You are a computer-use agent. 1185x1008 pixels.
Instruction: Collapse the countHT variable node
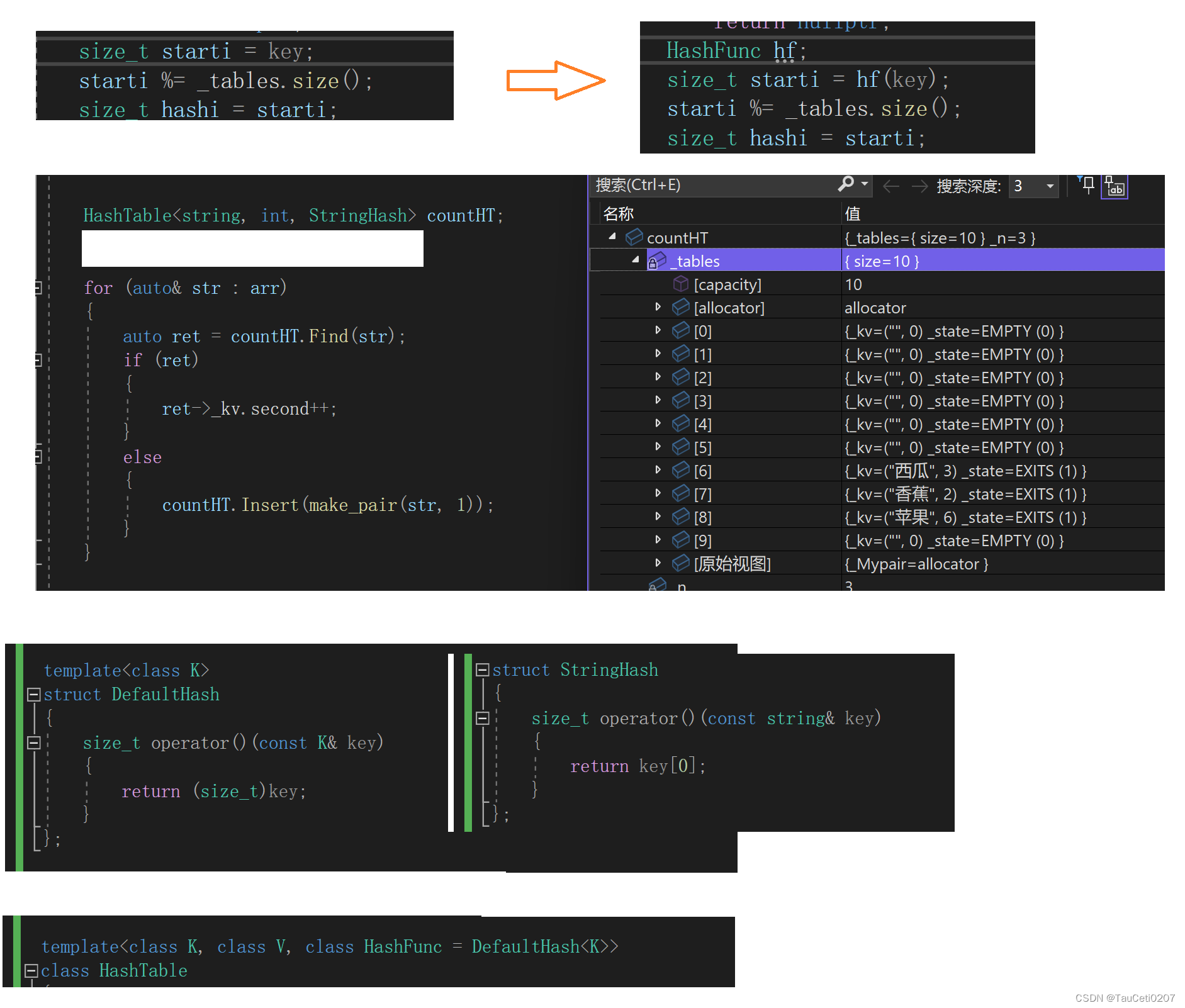coord(612,237)
